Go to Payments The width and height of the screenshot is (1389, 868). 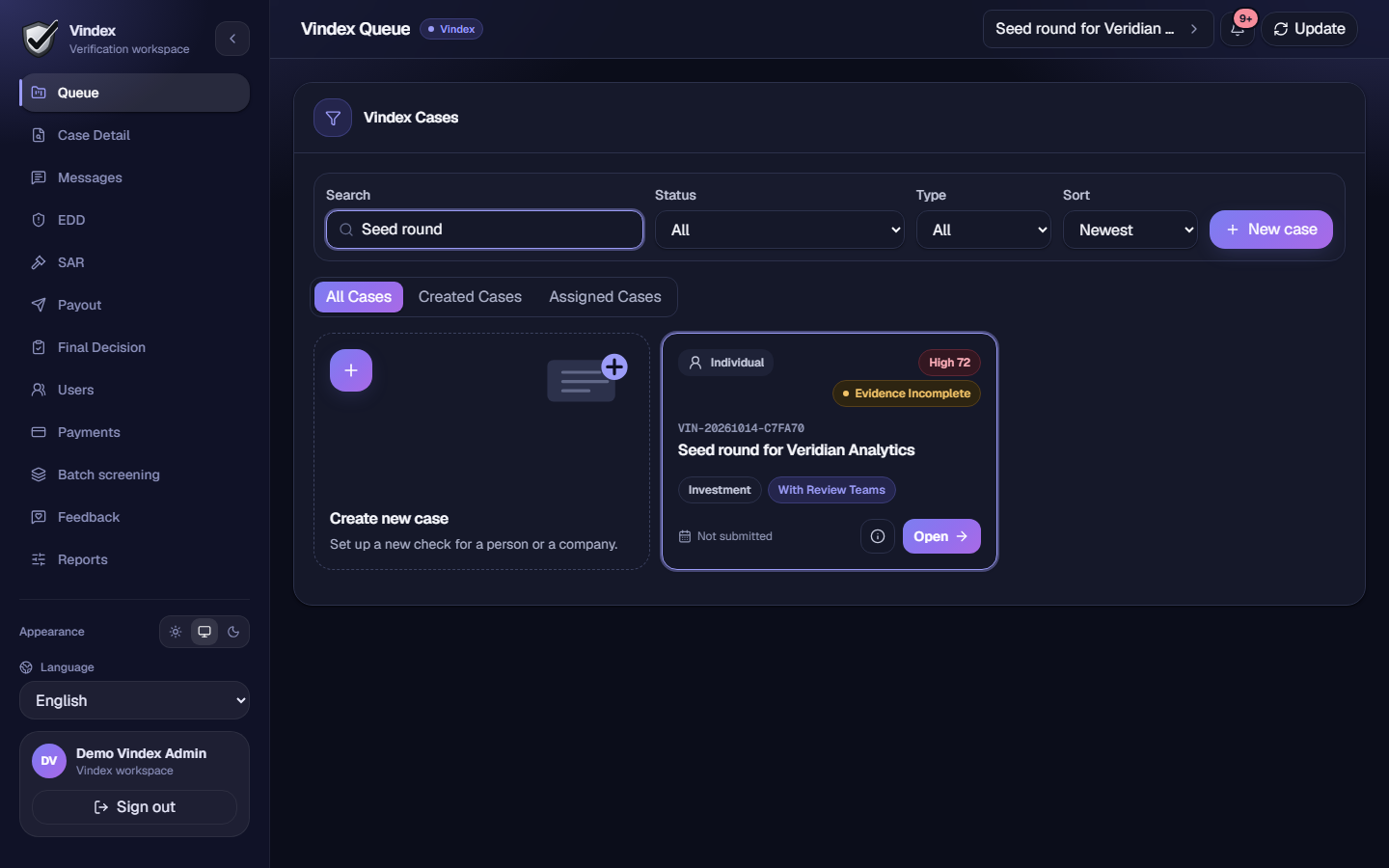[134, 432]
